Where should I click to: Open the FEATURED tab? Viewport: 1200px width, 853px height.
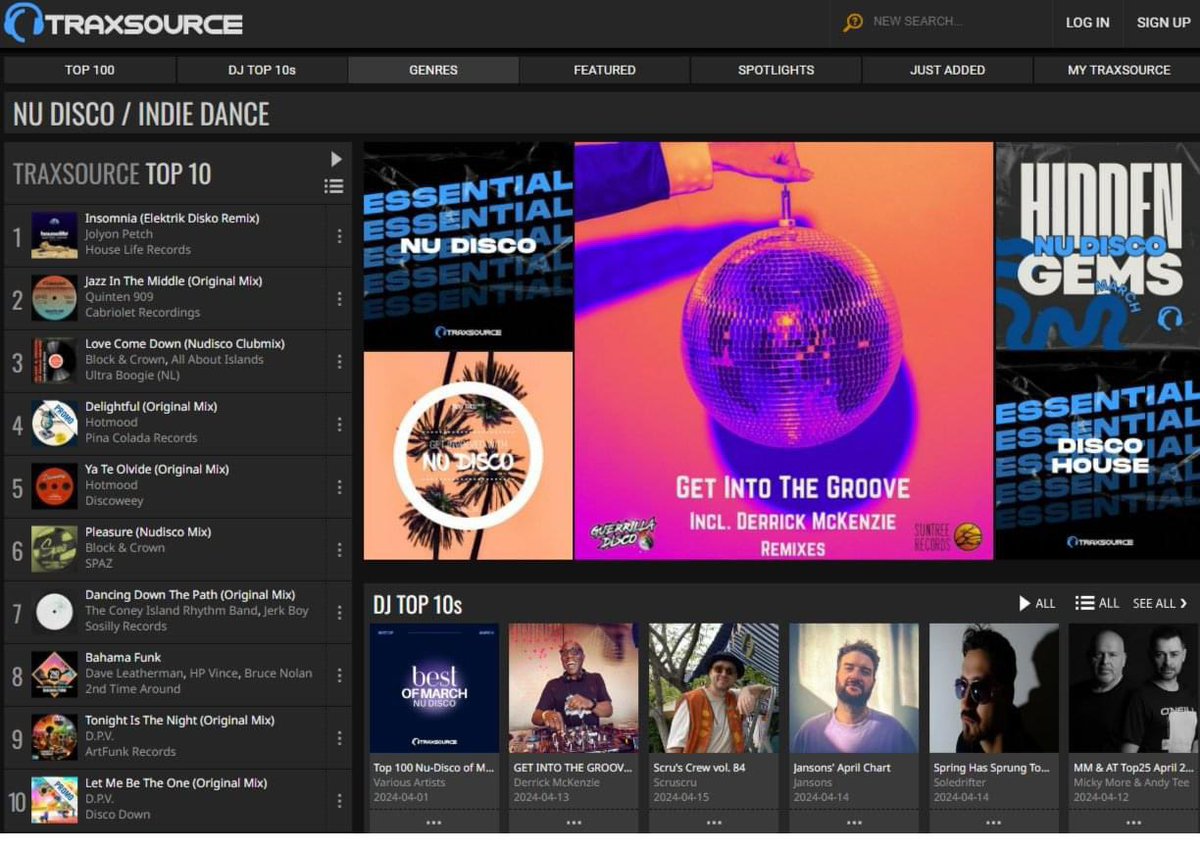click(605, 70)
